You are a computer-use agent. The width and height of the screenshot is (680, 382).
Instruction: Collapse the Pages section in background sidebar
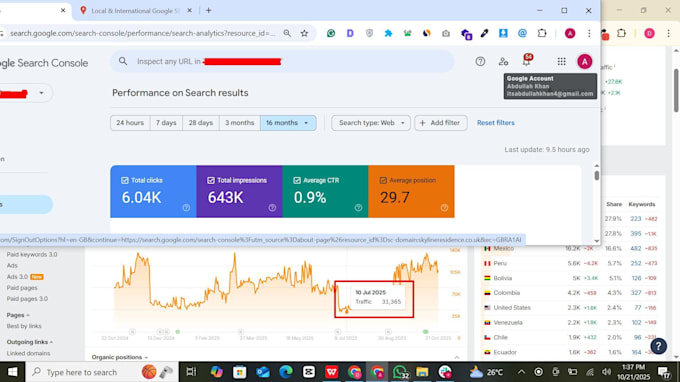pos(18,315)
